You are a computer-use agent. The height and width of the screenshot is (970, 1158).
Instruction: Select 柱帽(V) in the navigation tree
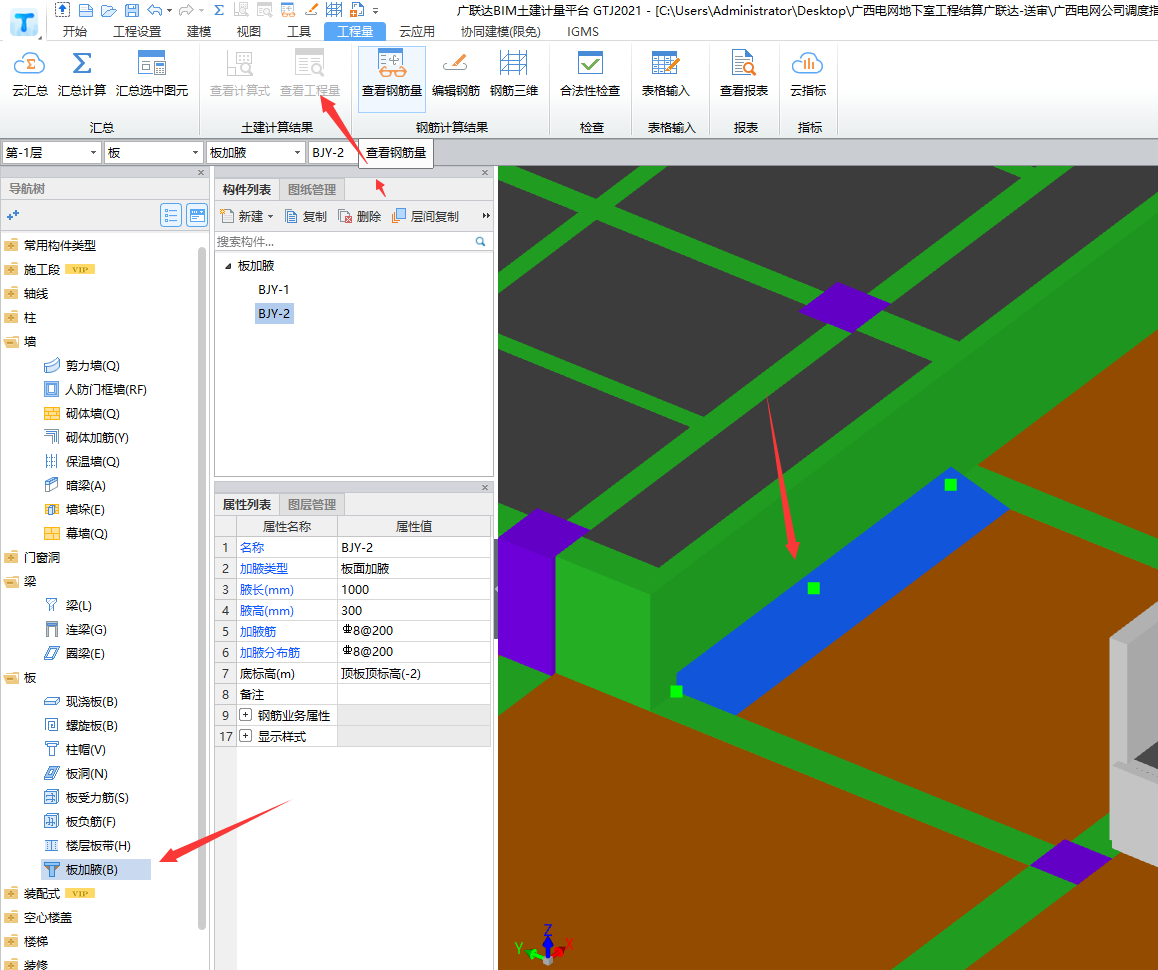(85, 750)
